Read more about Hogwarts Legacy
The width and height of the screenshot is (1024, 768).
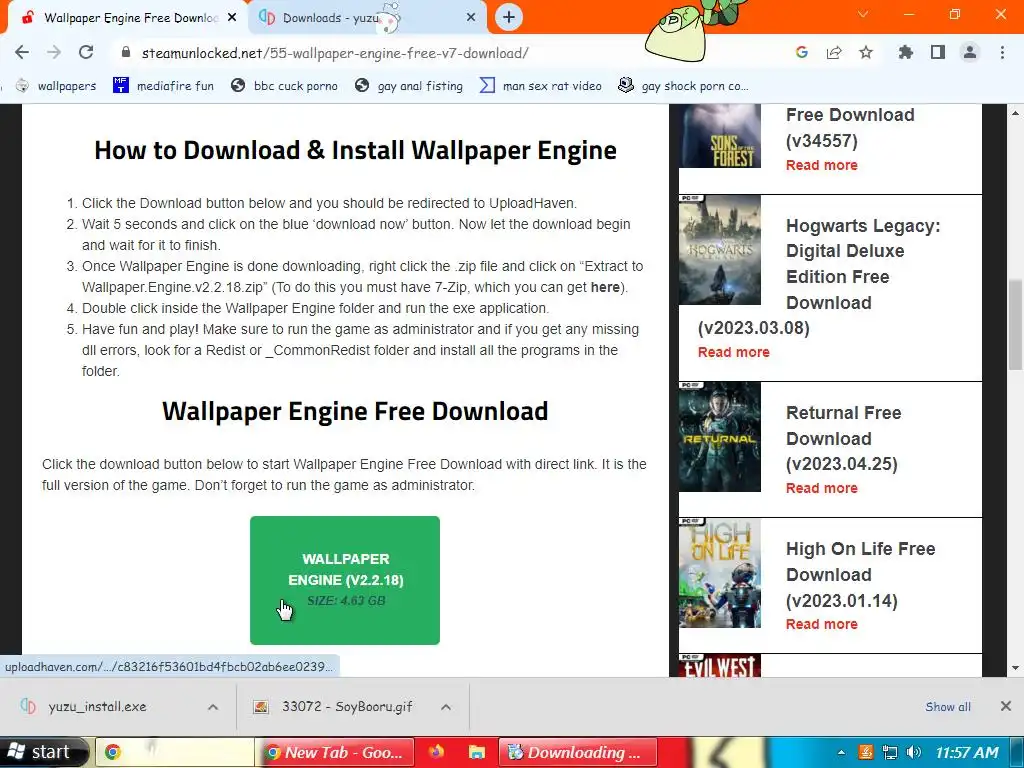733,352
